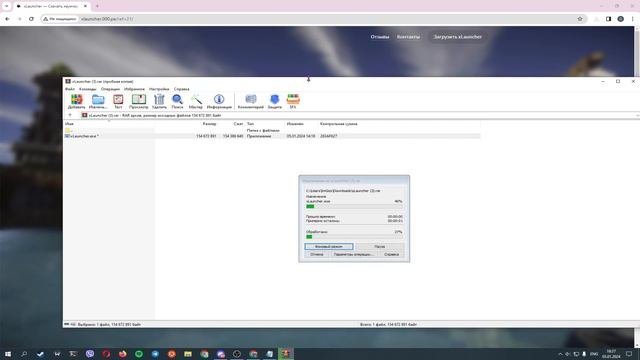Image resolution: width=640 pixels, height=360 pixels.
Task: Click the total Обработано progress bar
Action: coord(354,237)
